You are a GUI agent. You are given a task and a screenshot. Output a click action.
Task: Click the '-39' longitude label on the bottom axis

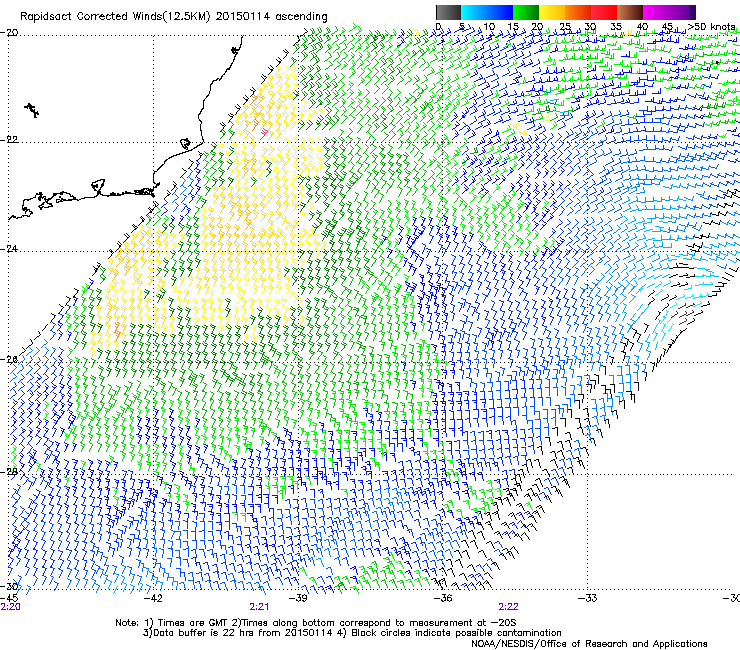298,598
